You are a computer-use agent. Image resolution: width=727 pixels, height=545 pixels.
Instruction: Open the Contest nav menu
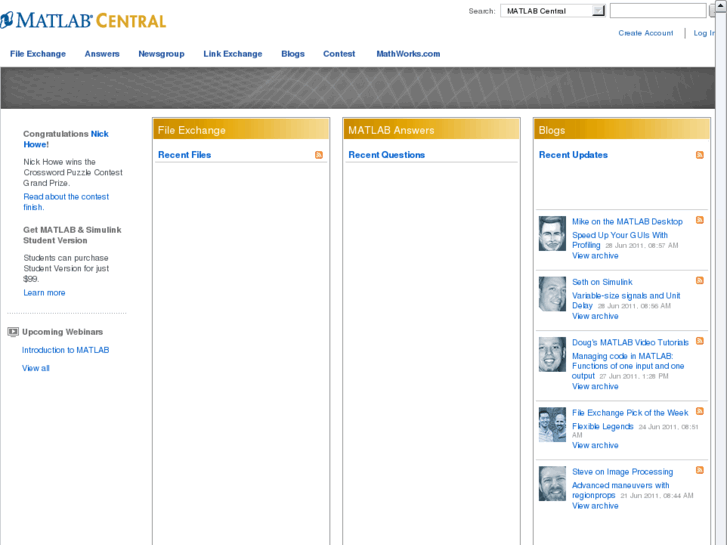pyautogui.click(x=339, y=54)
